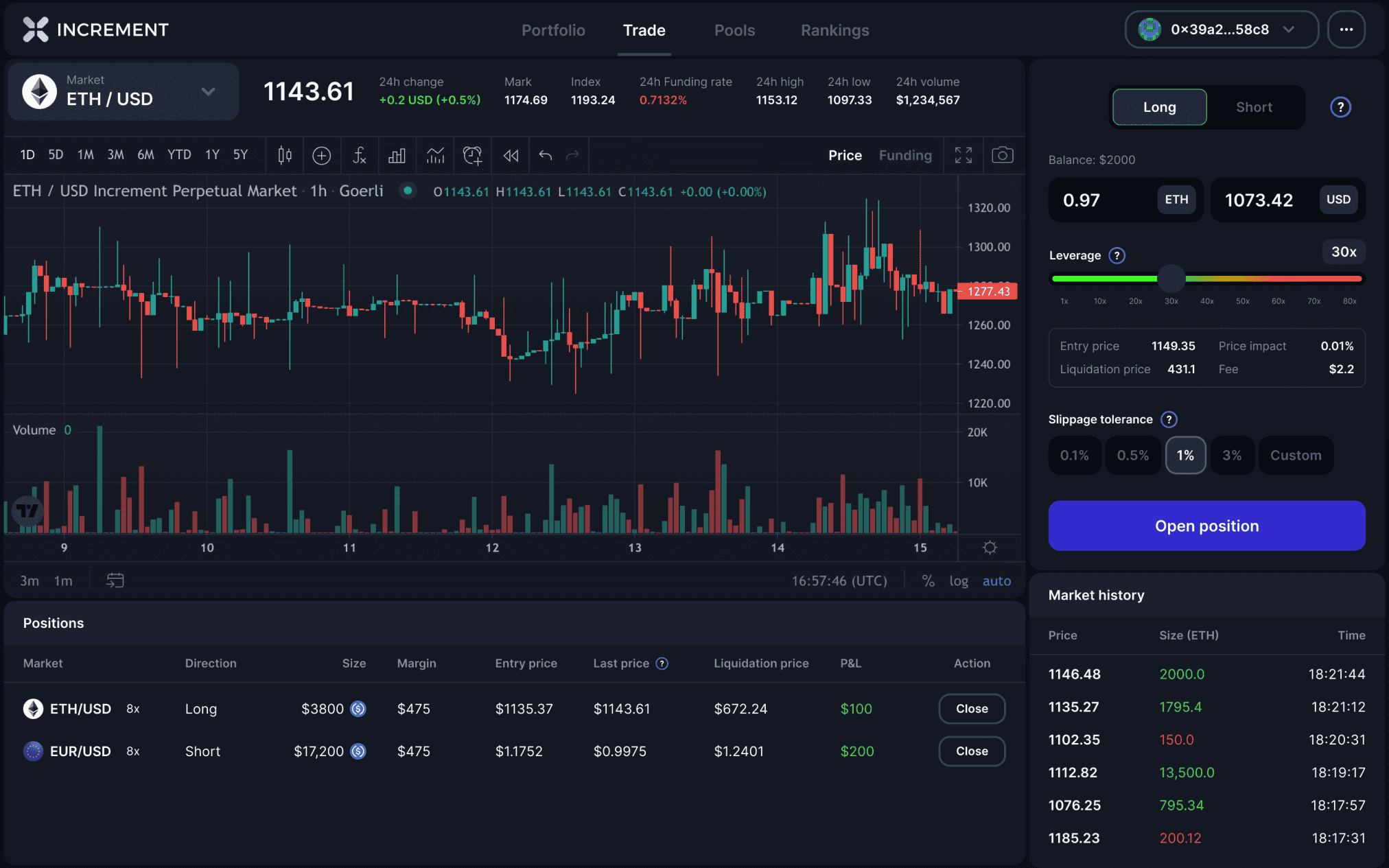The image size is (1389, 868).
Task: Click the Slippage tolerance help icon
Action: [x=1169, y=419]
